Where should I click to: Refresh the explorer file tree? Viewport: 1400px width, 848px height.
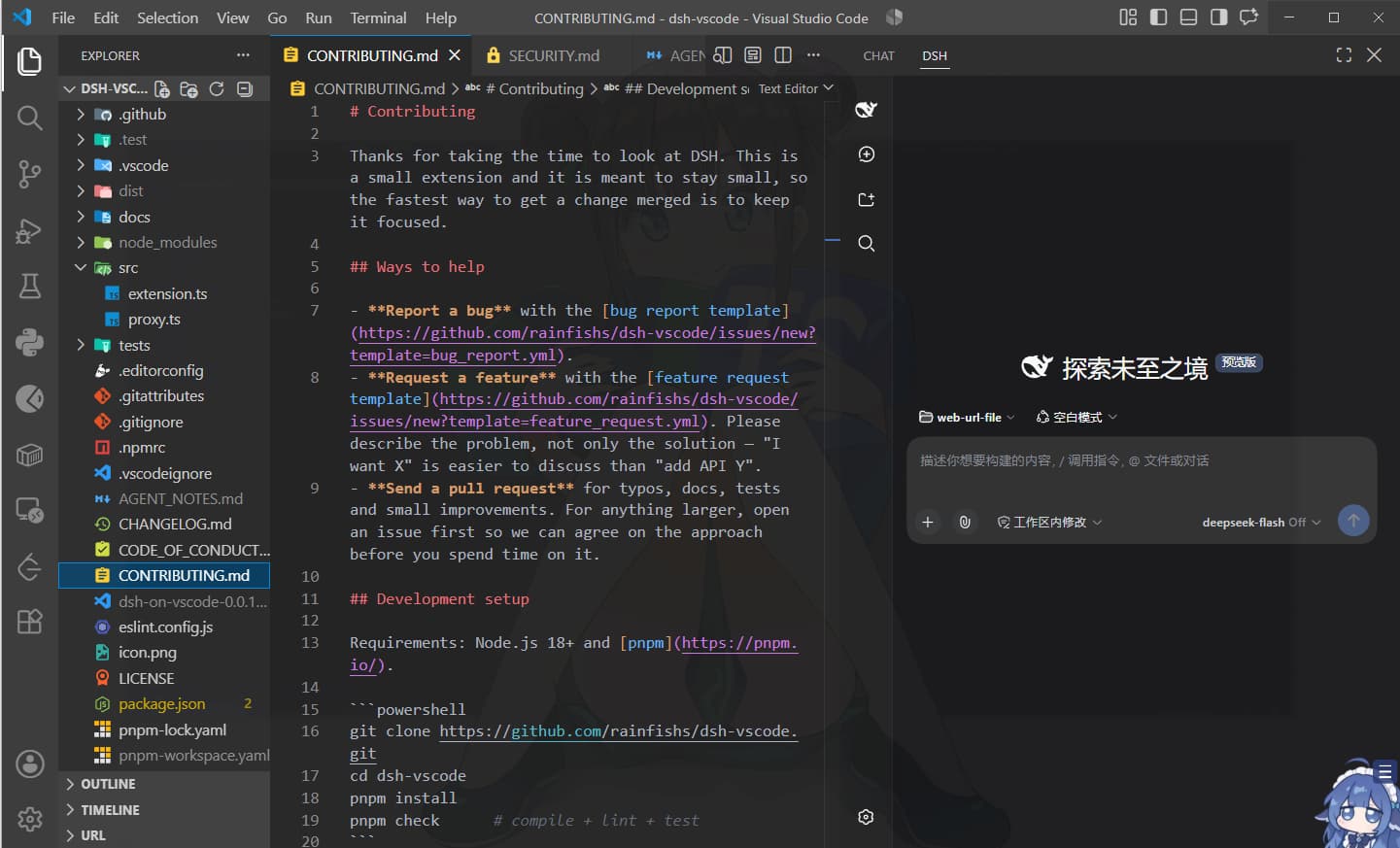pyautogui.click(x=217, y=89)
